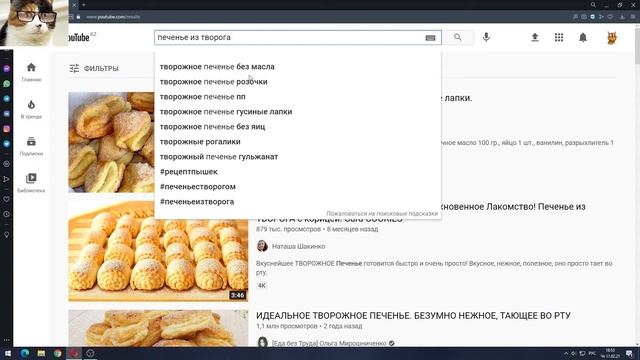Open Windows Start menu
This screenshot has height=360, width=640.
pyautogui.click(x=8, y=353)
